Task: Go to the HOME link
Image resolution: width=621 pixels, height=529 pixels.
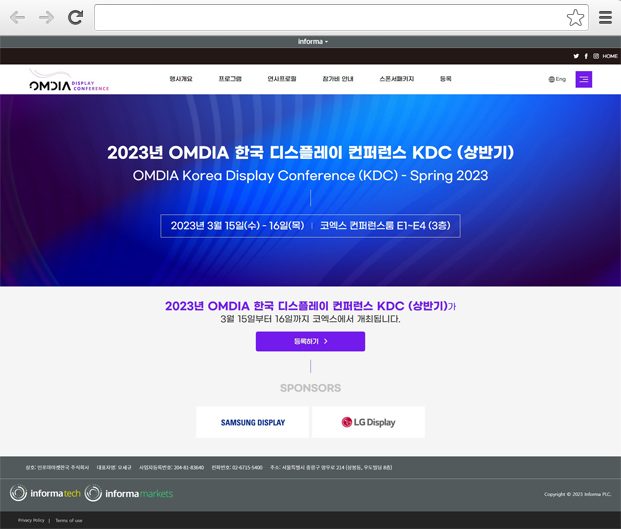Action: pos(610,56)
